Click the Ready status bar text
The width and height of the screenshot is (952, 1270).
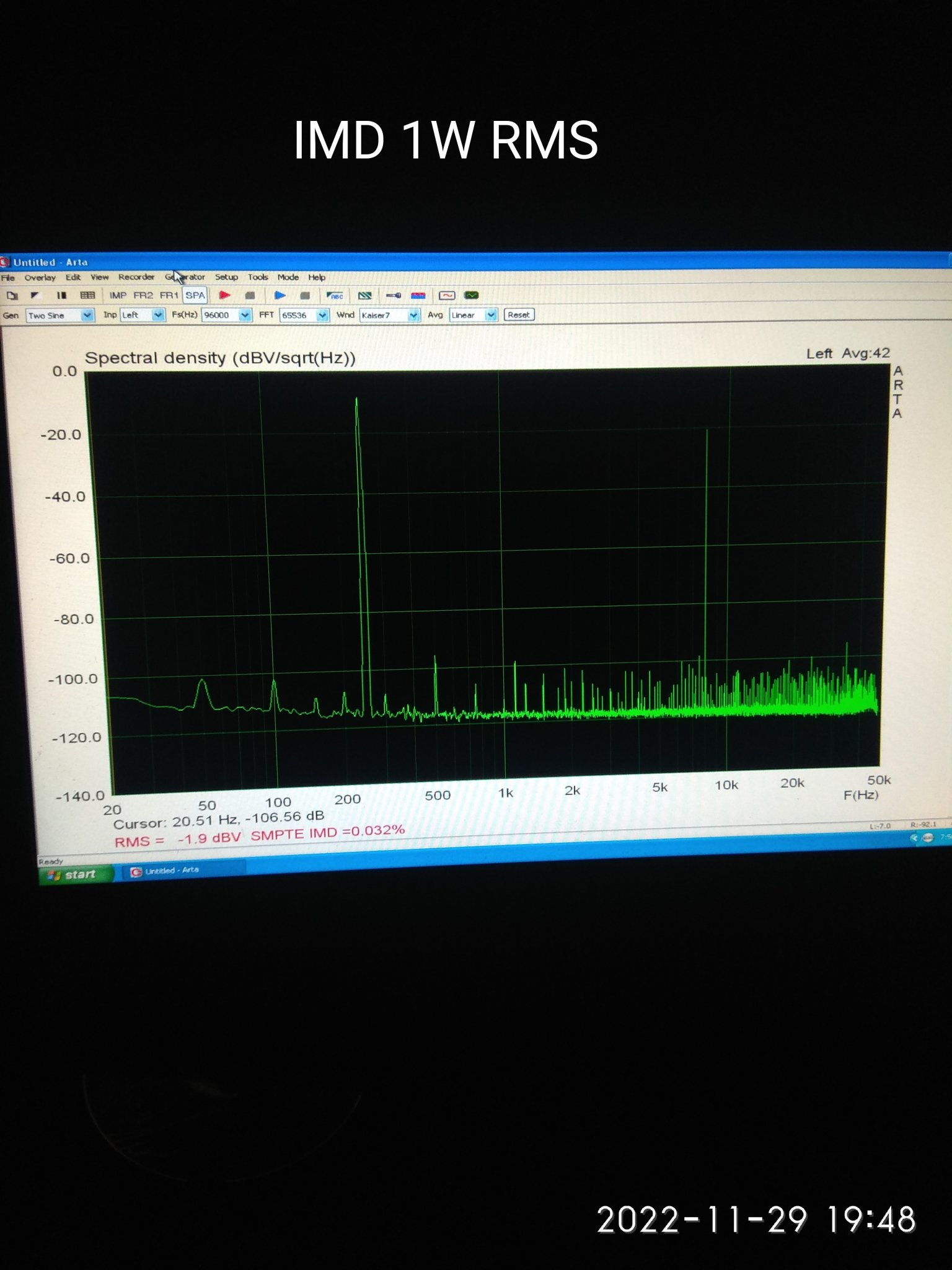click(51, 861)
